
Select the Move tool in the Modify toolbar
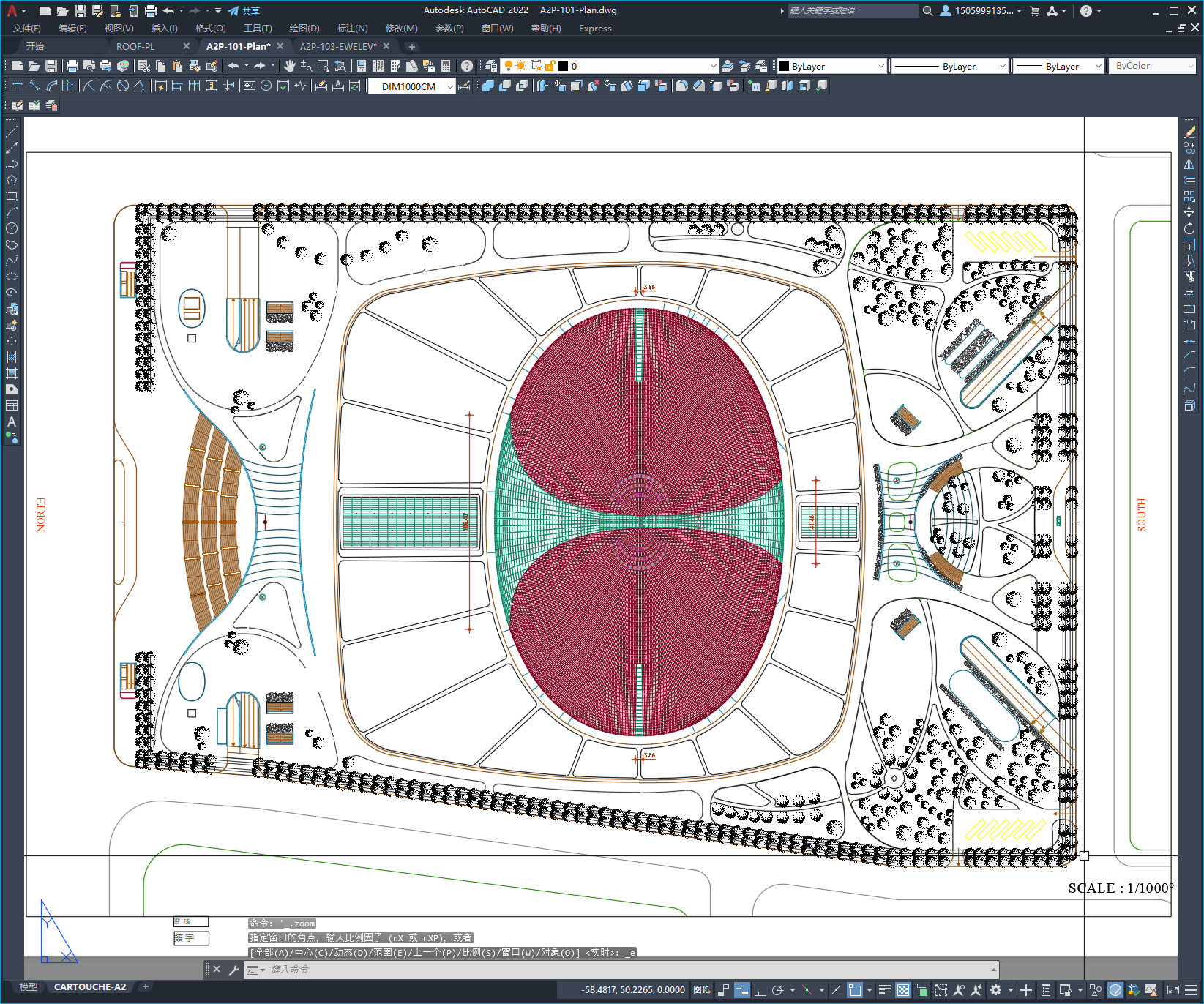(x=1189, y=212)
